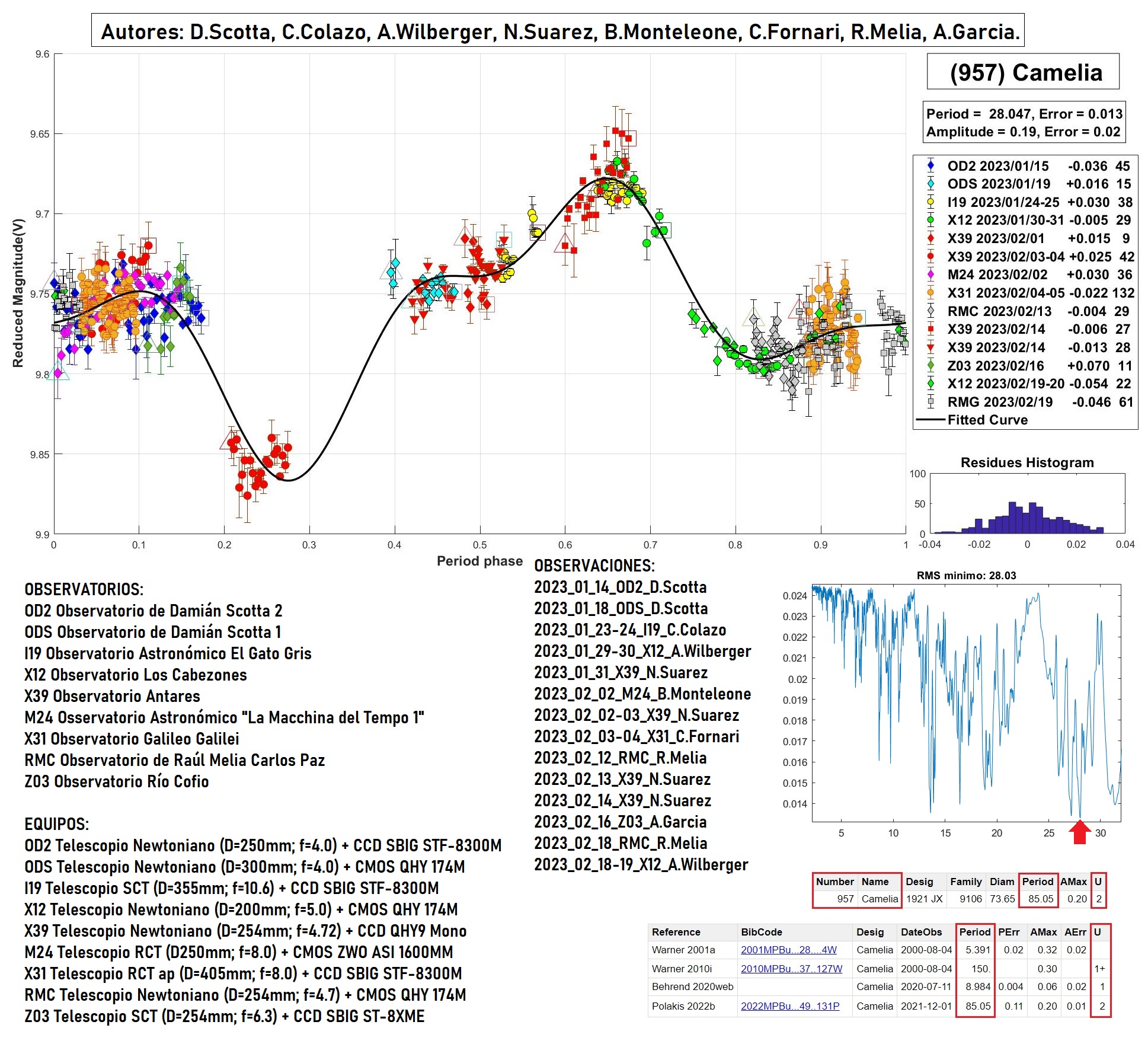Click the 8.984 period value
Viewport: 1148px width, 1044px height.
pos(977,986)
